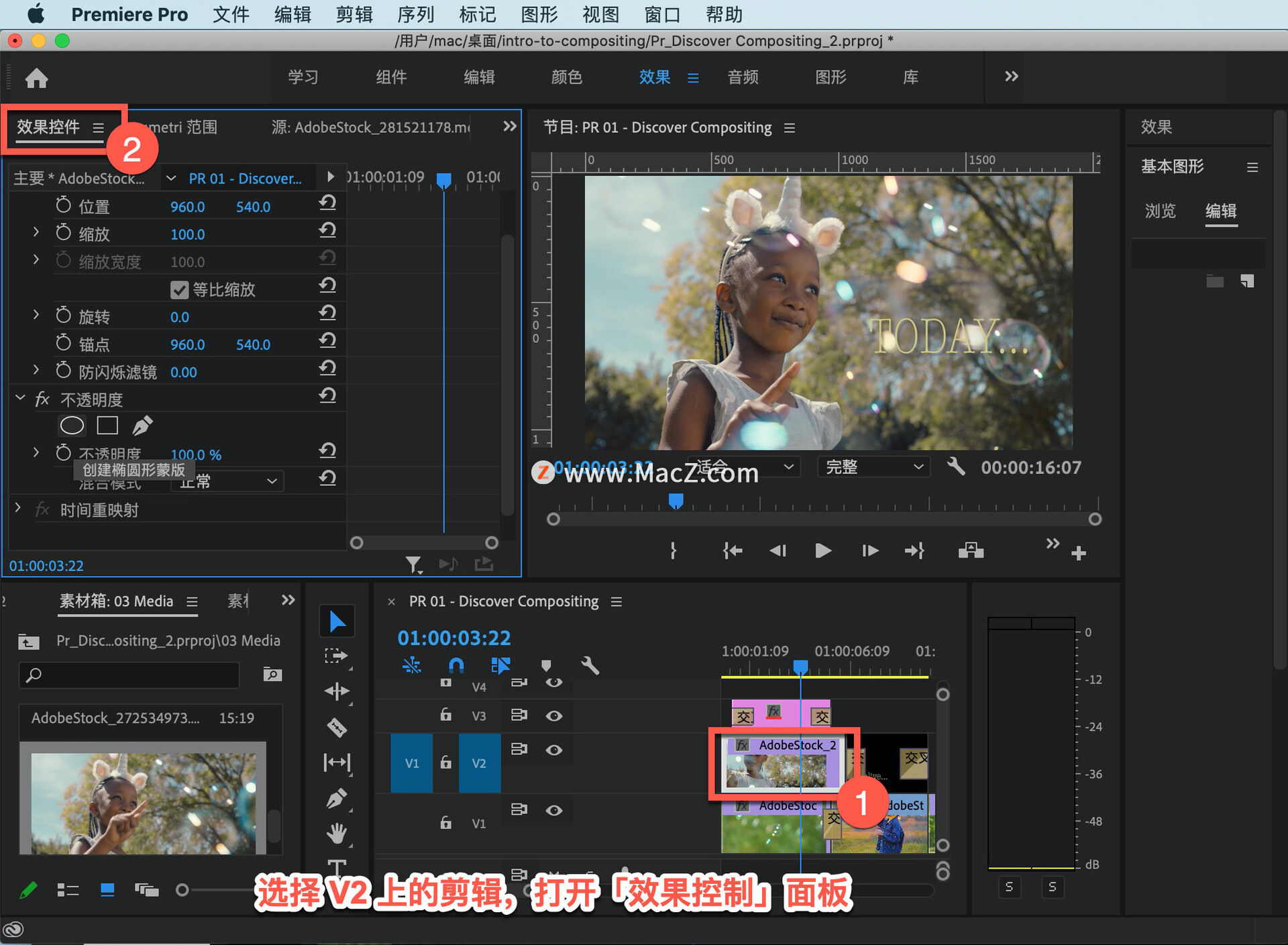Collapse the Opacity effect group
Screen dimensions: 1288x945
tap(20, 398)
